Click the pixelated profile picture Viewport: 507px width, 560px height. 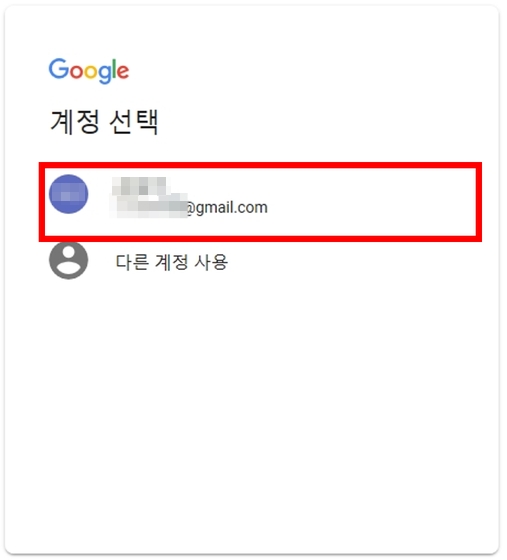pyautogui.click(x=69, y=194)
